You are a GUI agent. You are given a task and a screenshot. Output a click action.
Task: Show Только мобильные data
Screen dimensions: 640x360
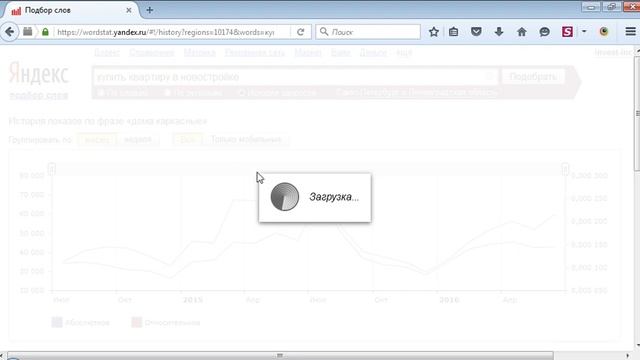coord(246,140)
